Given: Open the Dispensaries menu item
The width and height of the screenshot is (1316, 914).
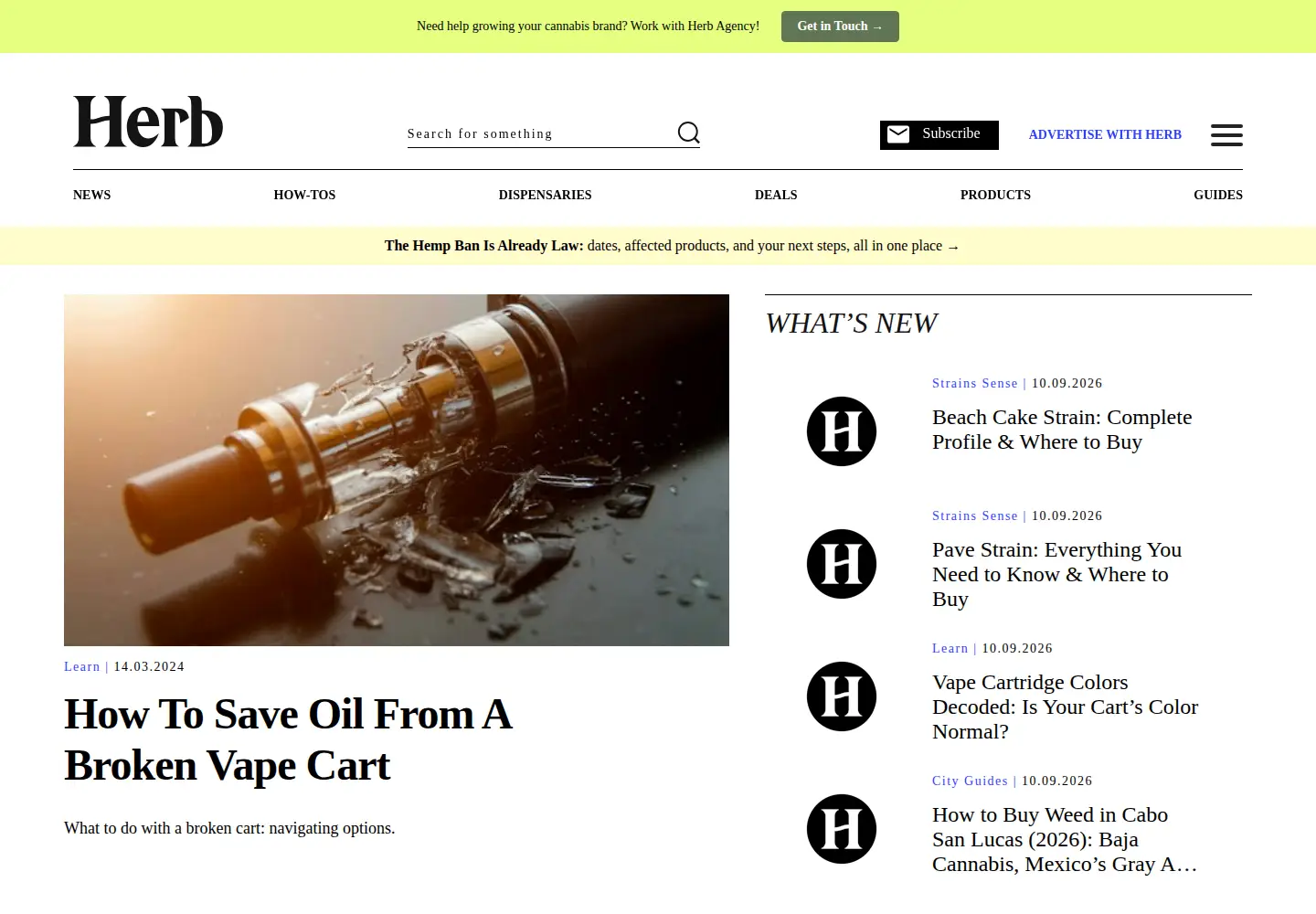Looking at the screenshot, I should tap(545, 195).
